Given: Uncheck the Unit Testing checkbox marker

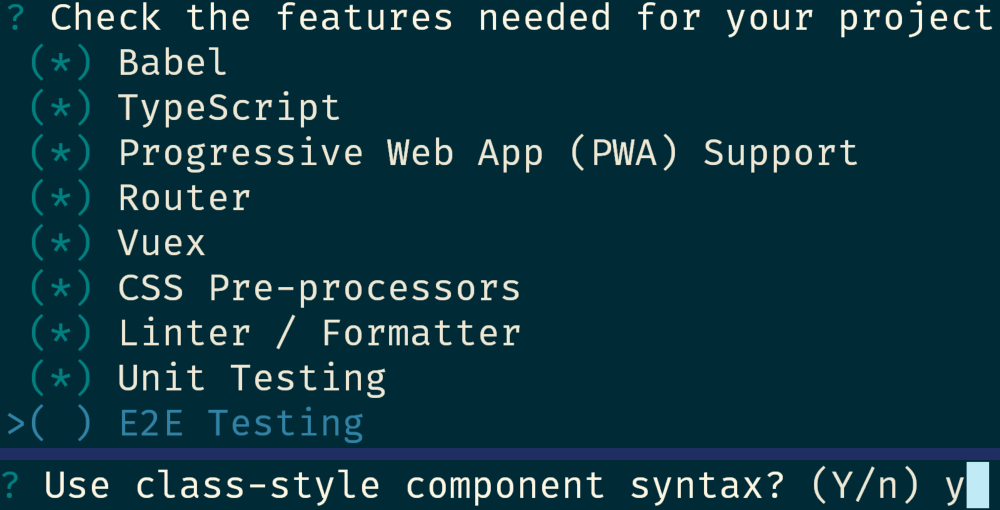Looking at the screenshot, I should pos(61,378).
